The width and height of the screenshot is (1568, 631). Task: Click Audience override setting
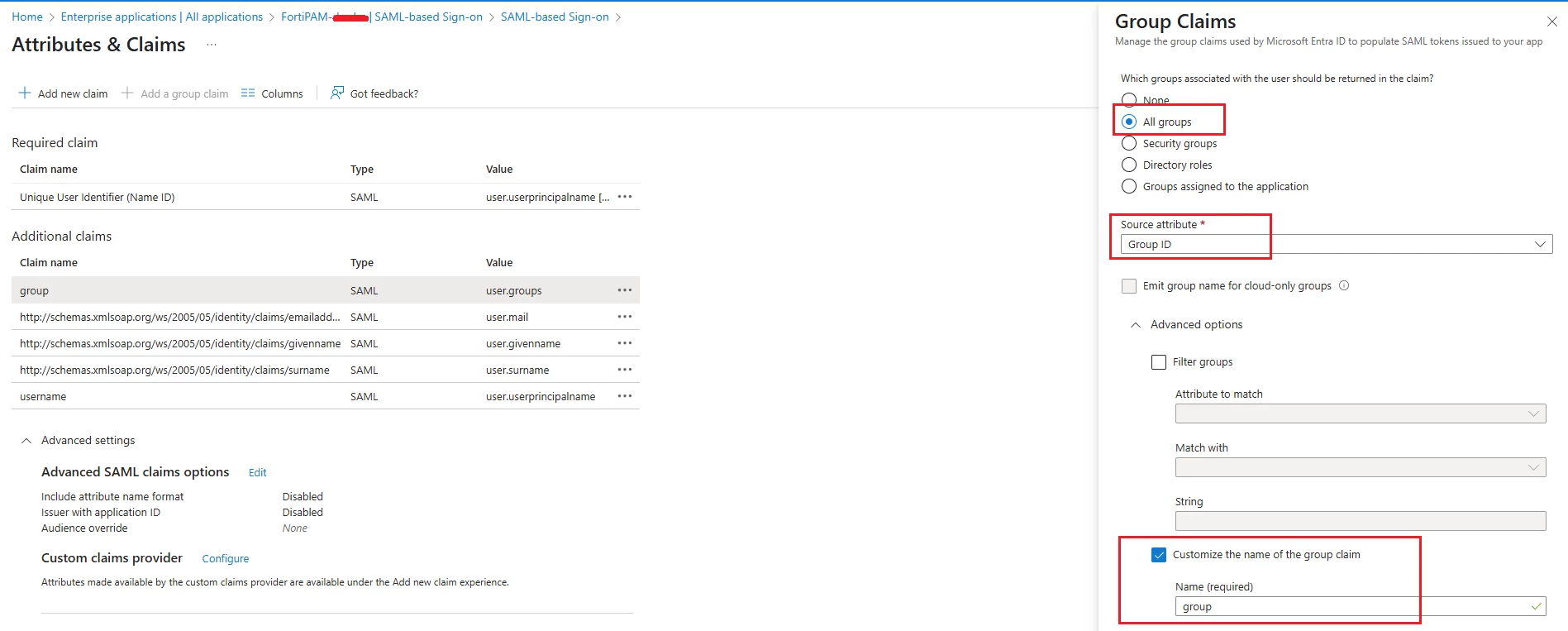tap(84, 528)
